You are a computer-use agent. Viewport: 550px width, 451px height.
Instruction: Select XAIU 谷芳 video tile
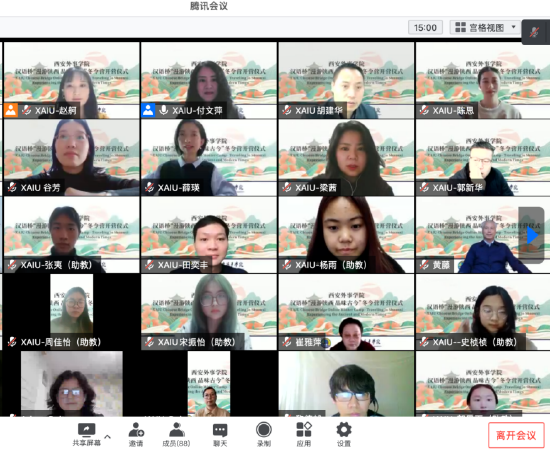pos(72,157)
